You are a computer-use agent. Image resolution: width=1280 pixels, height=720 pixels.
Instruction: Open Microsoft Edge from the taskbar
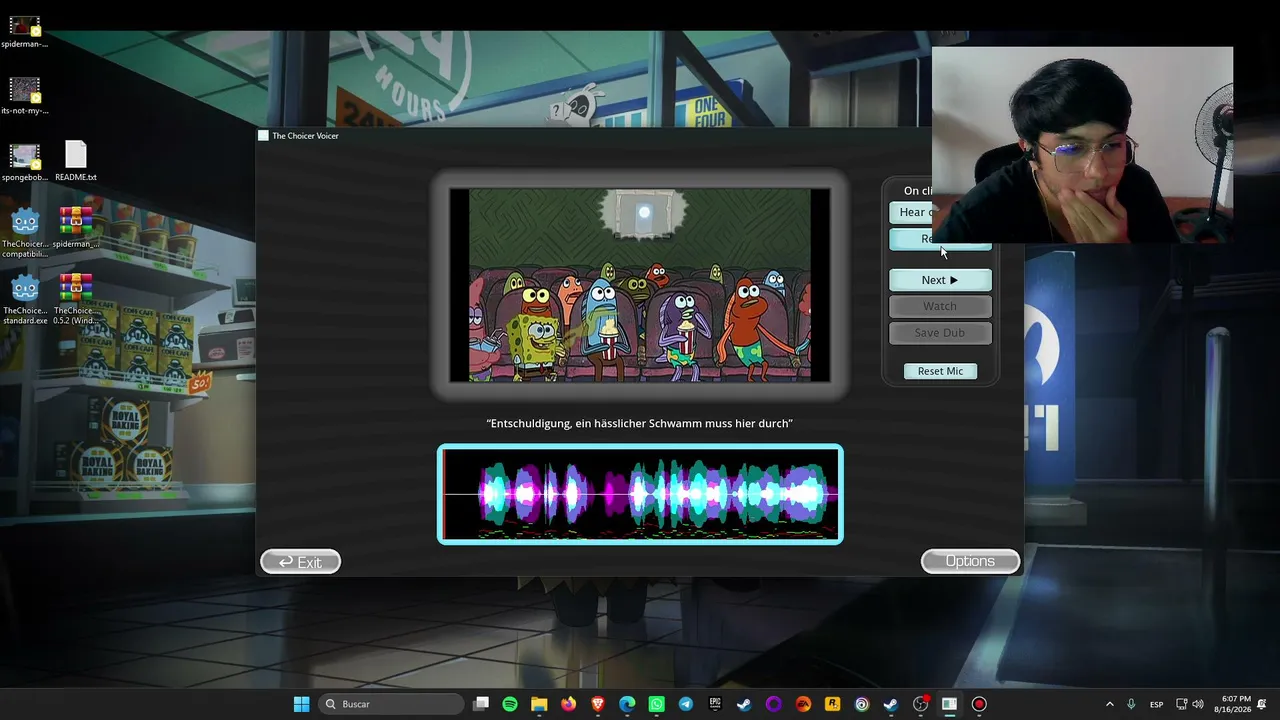(x=627, y=704)
